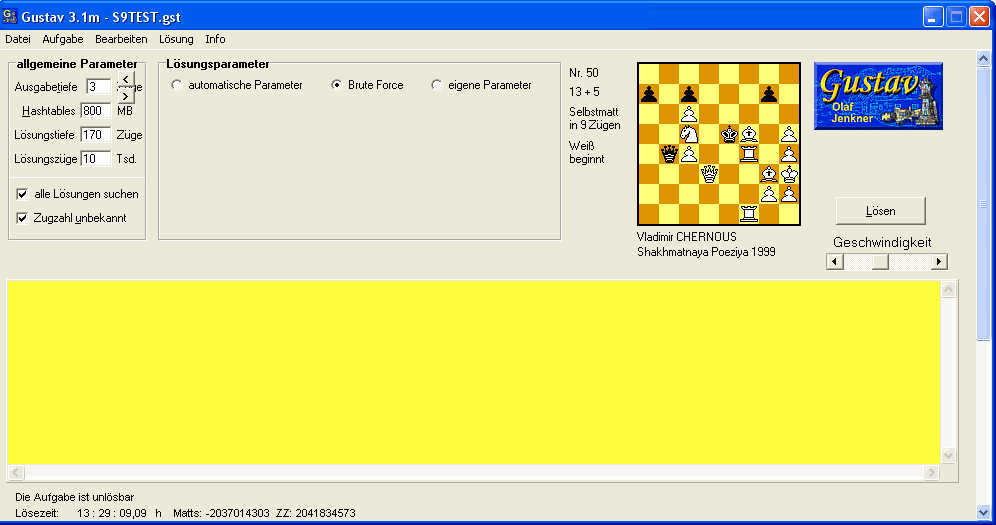This screenshot has width=996, height=525.
Task: Choose the eigene Parameter radio button
Action: pyautogui.click(x=437, y=86)
